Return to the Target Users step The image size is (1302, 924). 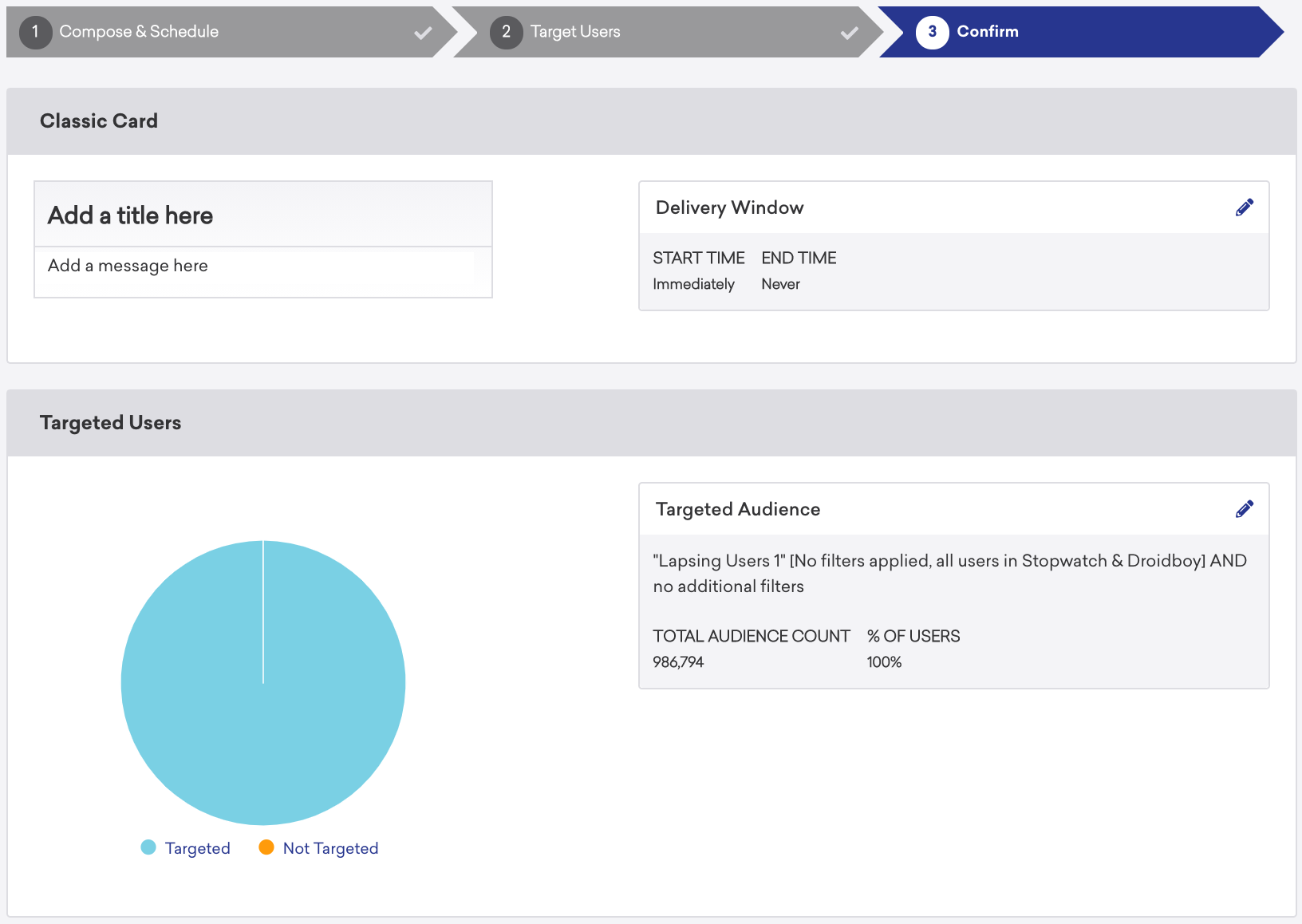575,32
